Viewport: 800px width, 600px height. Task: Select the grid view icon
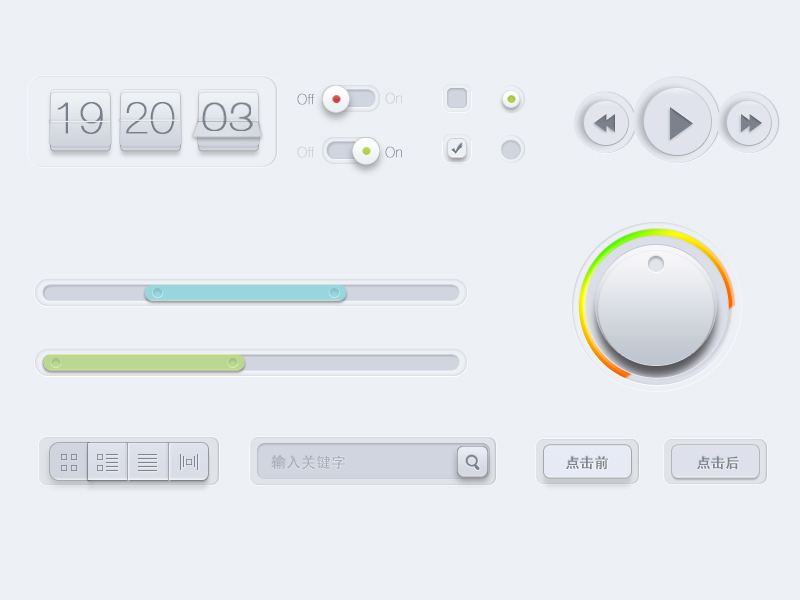(x=69, y=462)
